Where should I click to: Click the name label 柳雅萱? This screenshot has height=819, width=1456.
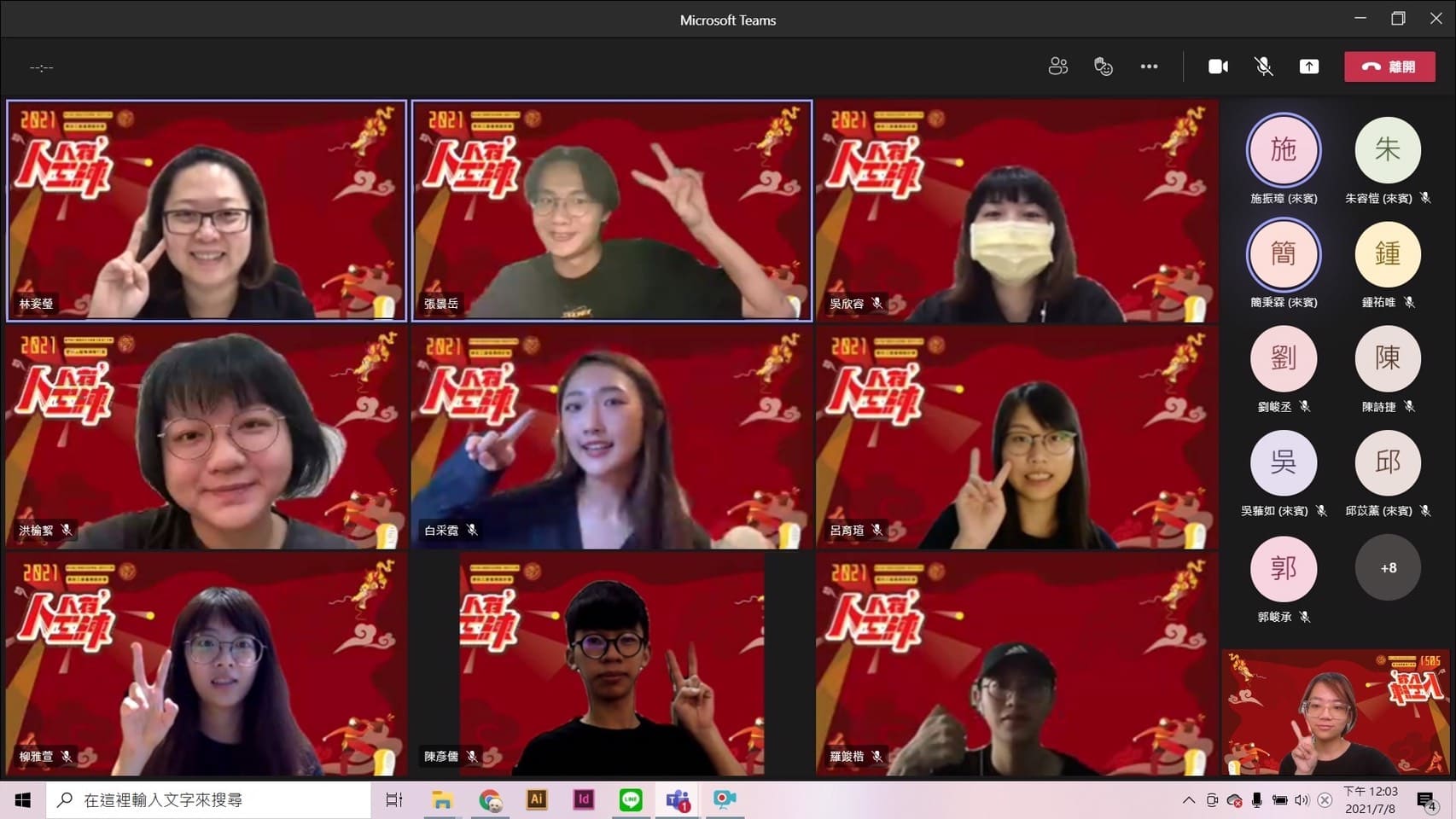tap(36, 757)
